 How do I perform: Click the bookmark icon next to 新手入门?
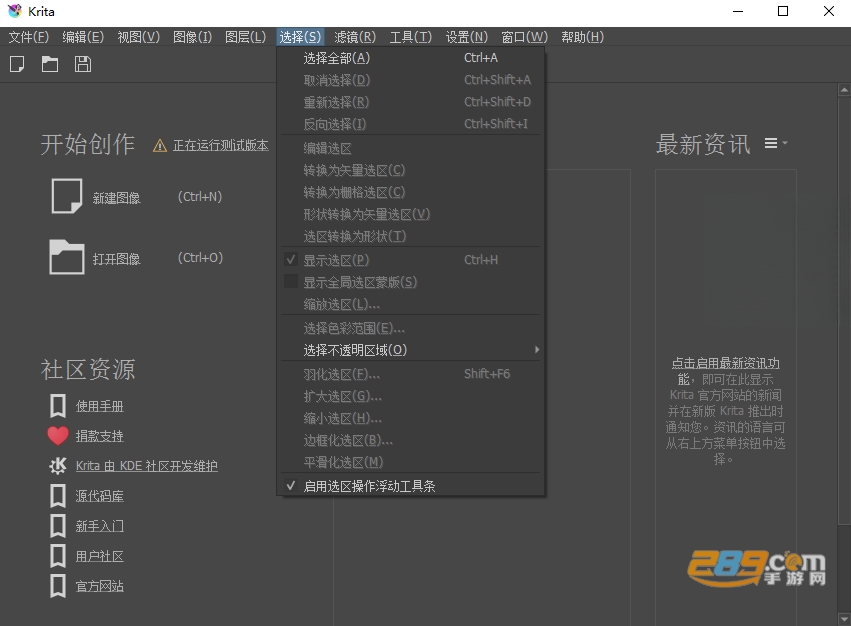pos(58,526)
